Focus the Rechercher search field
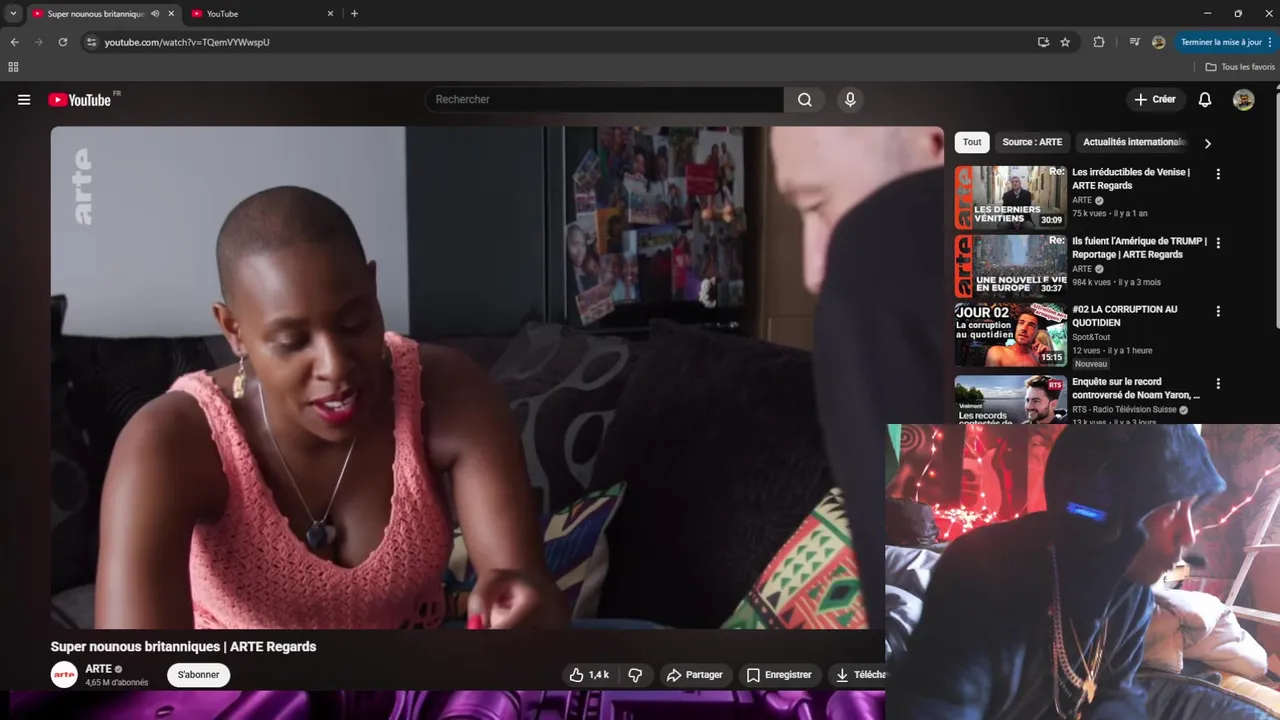 click(604, 100)
